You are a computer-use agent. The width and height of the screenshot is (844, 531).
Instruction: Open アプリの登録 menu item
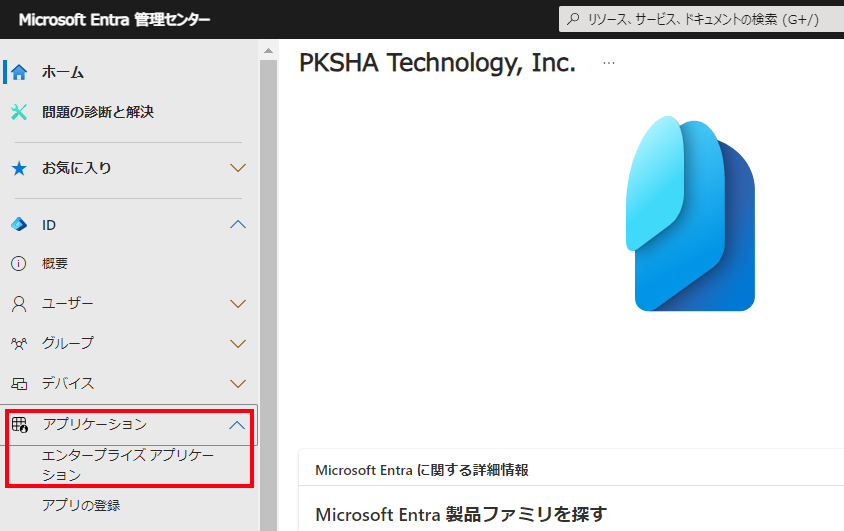[x=81, y=505]
